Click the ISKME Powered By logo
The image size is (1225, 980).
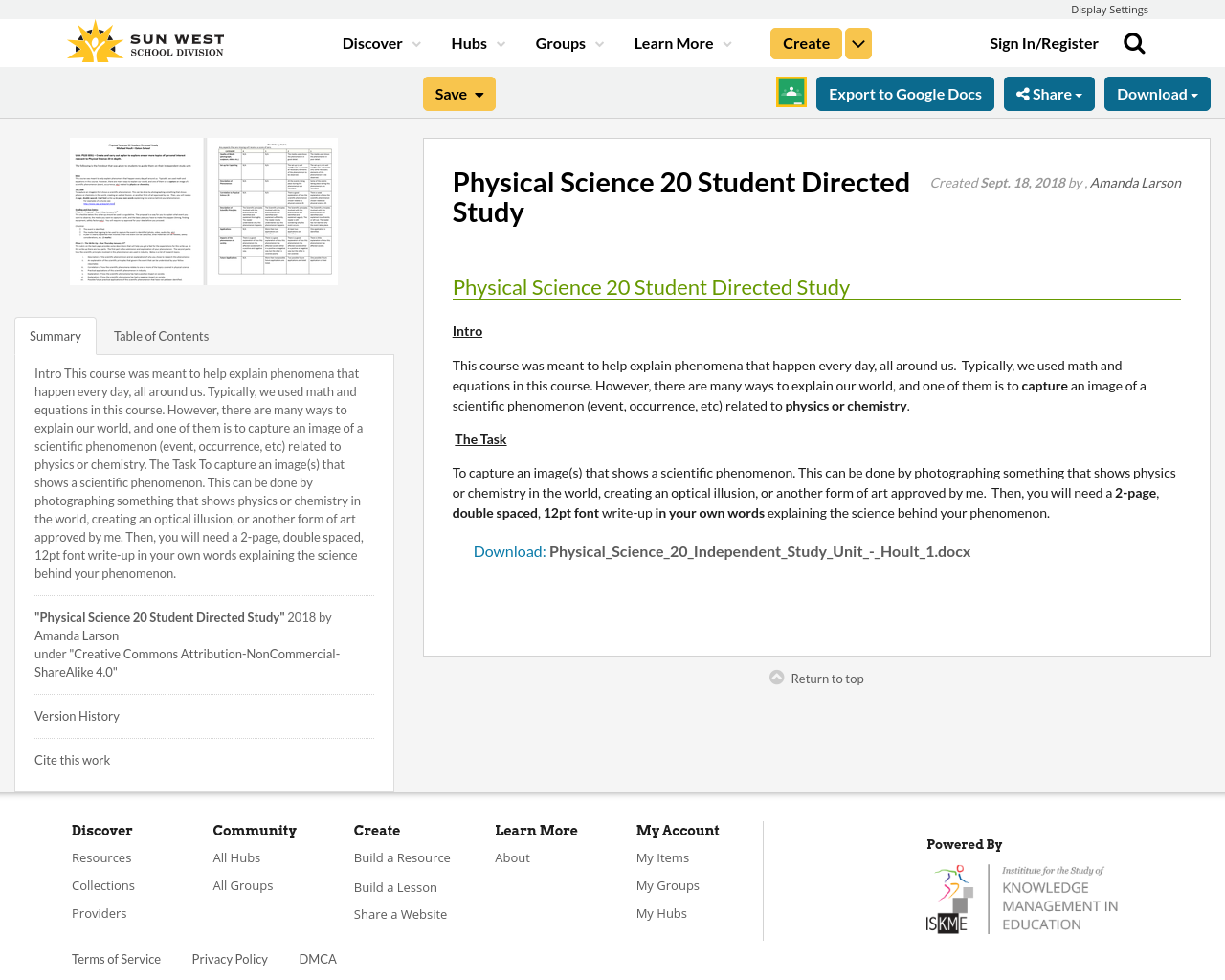(x=1021, y=896)
